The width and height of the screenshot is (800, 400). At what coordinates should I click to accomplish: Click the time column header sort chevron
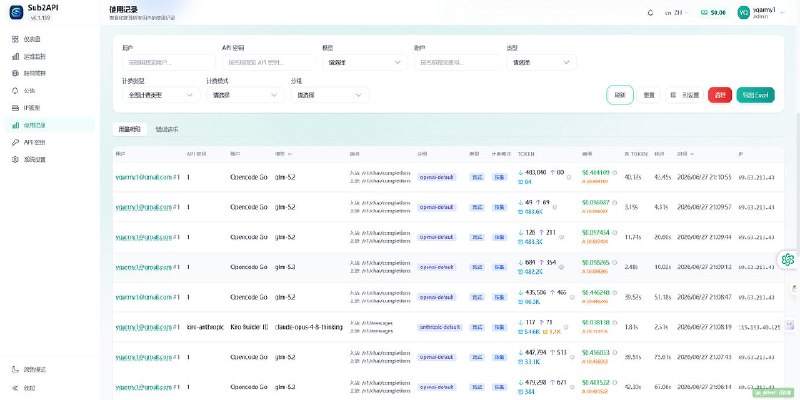pos(692,154)
